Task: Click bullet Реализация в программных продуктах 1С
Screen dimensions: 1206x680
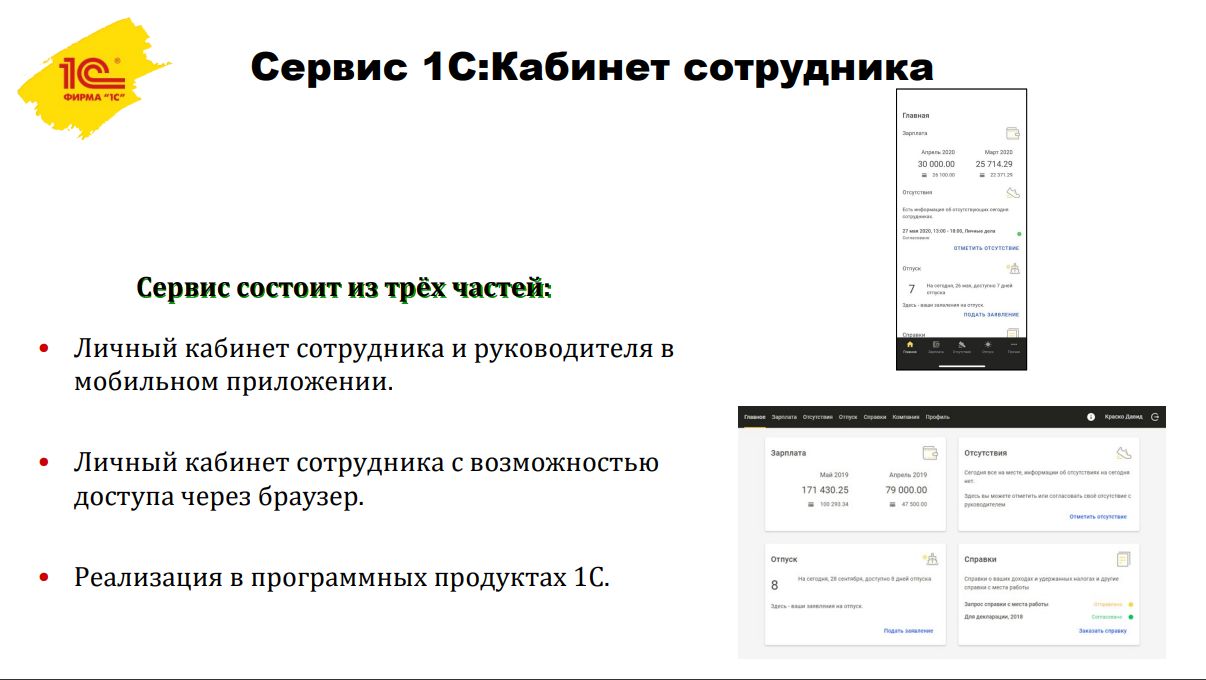Action: [341, 578]
